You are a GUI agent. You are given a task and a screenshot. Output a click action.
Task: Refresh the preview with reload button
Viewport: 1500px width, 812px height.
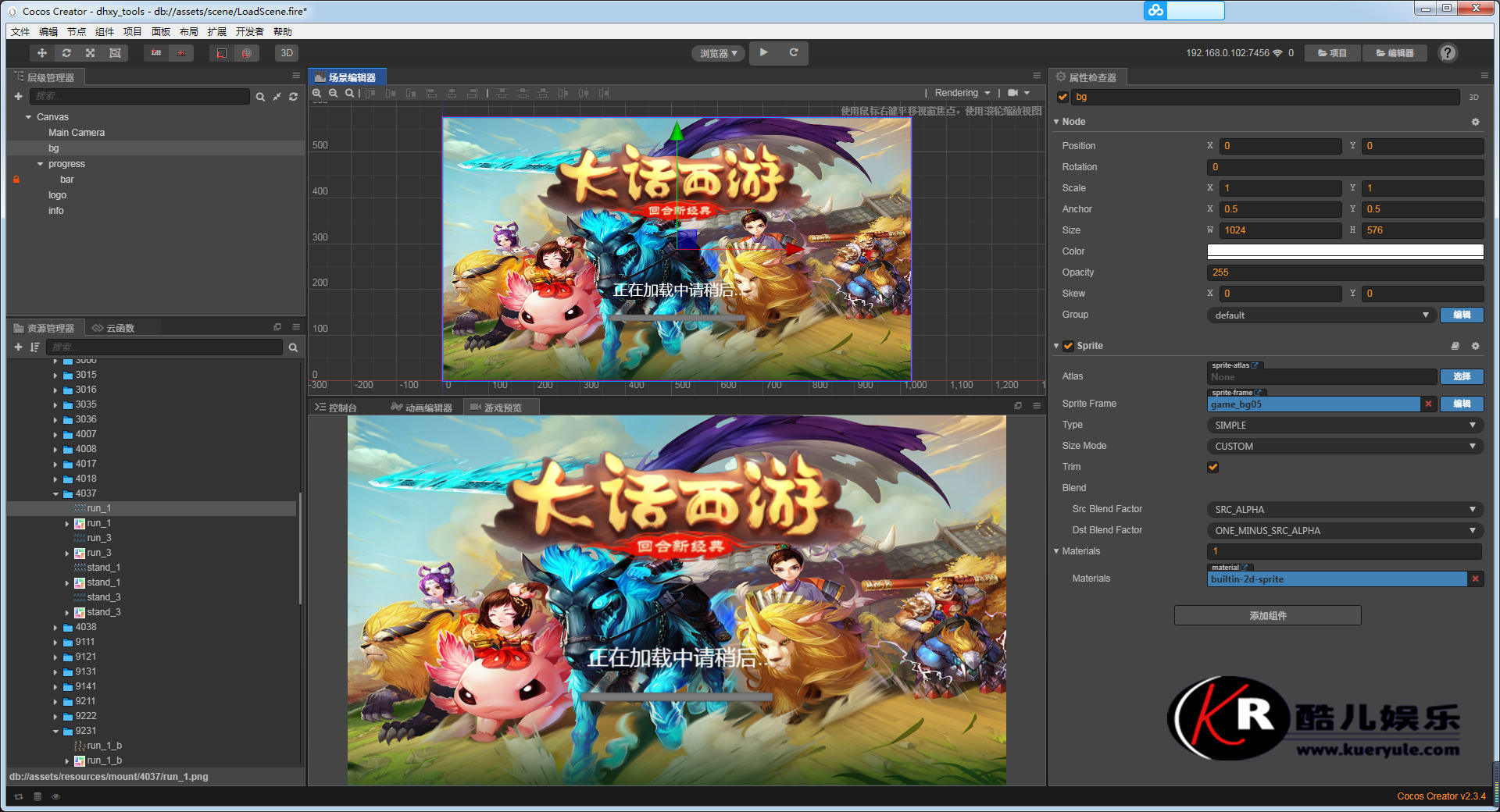click(x=794, y=52)
